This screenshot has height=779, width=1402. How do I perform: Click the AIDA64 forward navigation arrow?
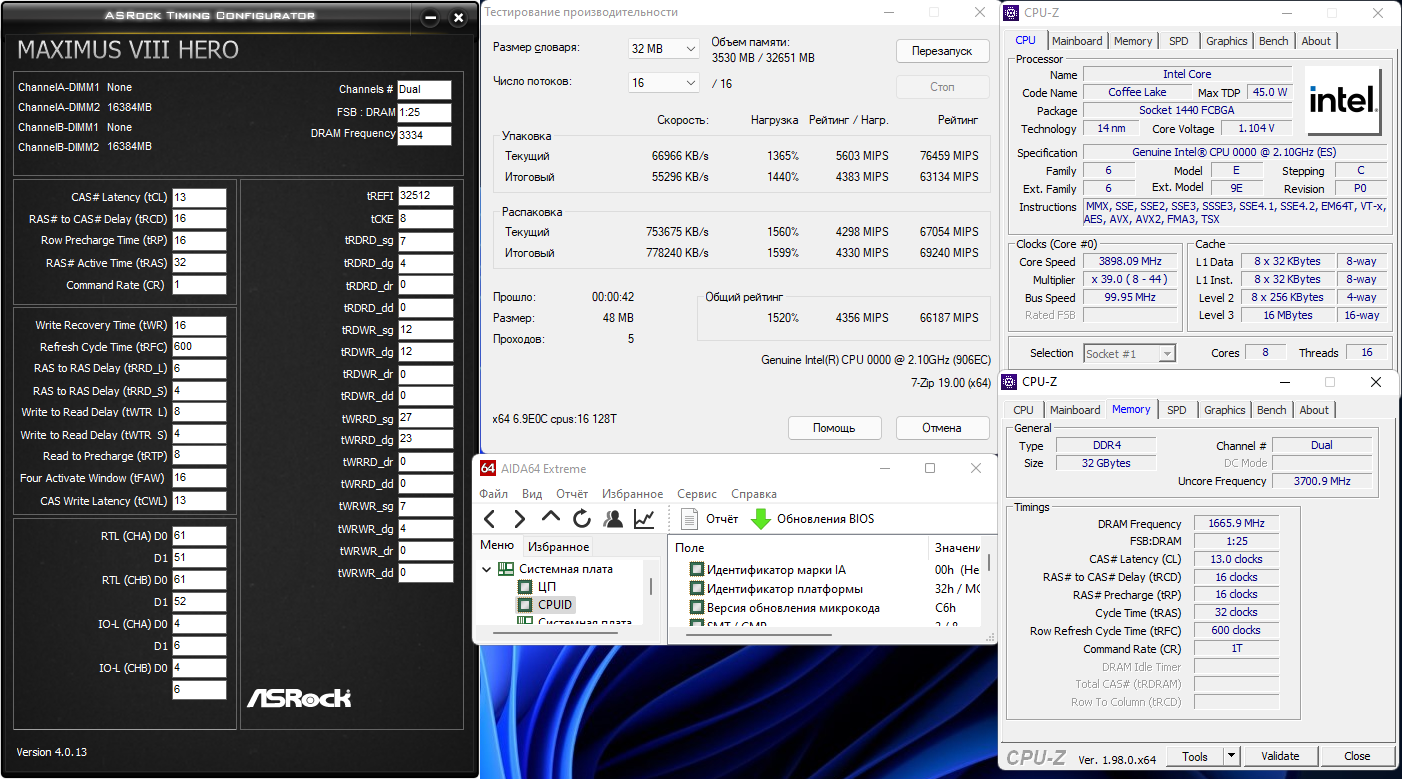[x=519, y=519]
